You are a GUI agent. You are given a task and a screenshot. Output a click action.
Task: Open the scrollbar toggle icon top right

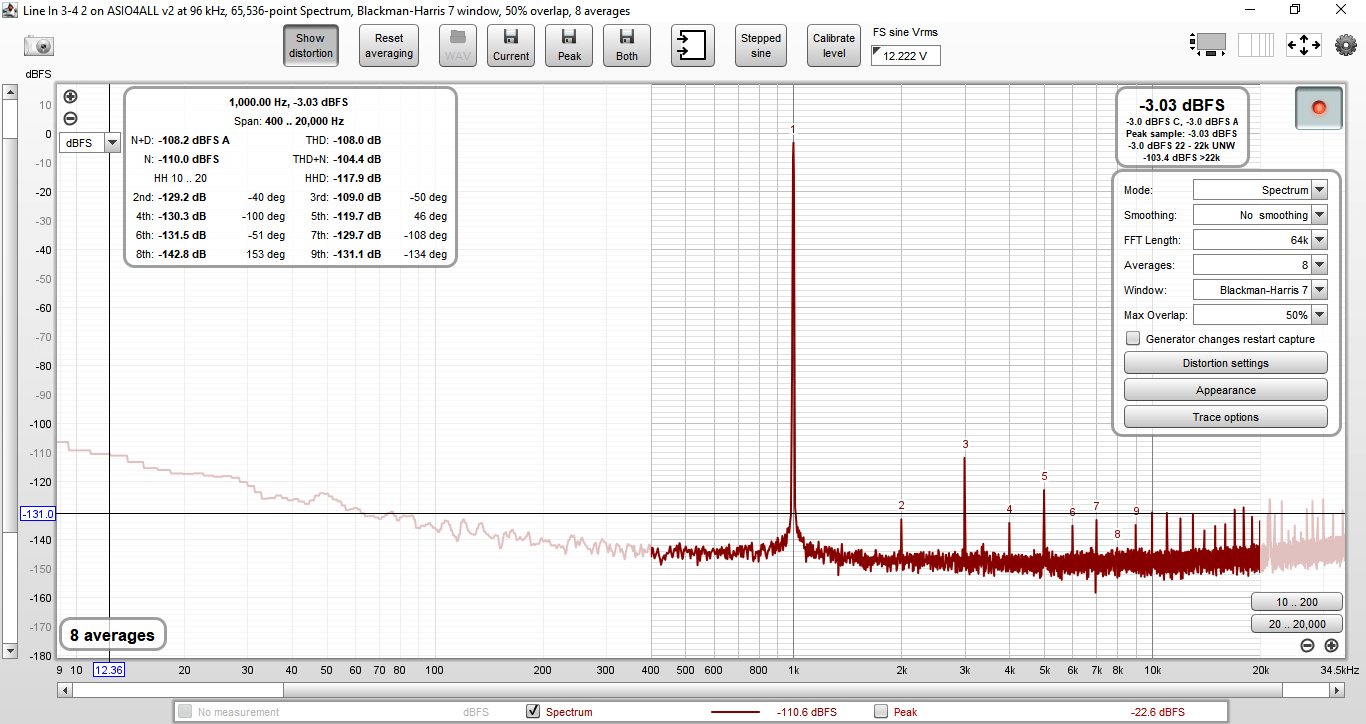(1209, 44)
